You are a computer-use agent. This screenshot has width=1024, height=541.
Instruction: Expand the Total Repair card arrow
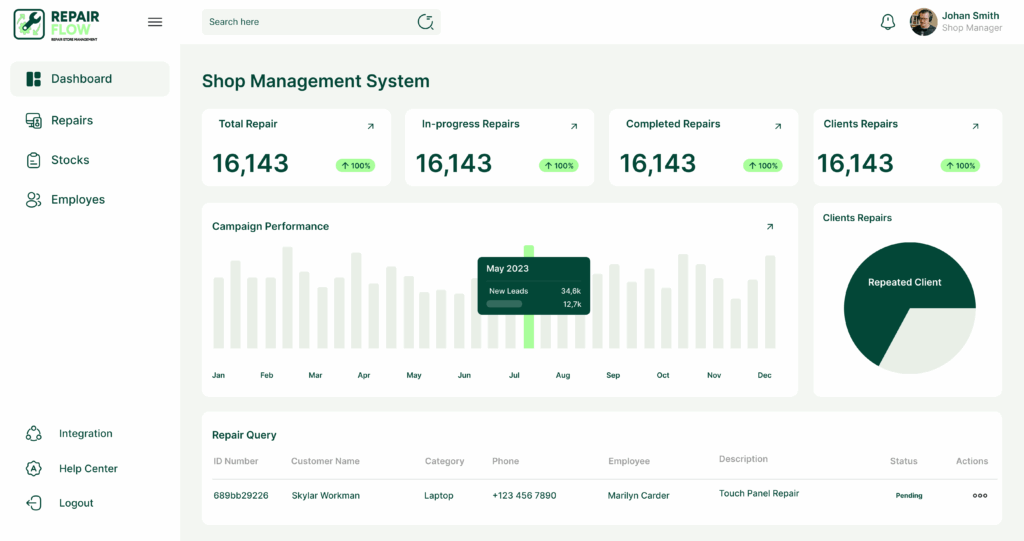coord(371,126)
